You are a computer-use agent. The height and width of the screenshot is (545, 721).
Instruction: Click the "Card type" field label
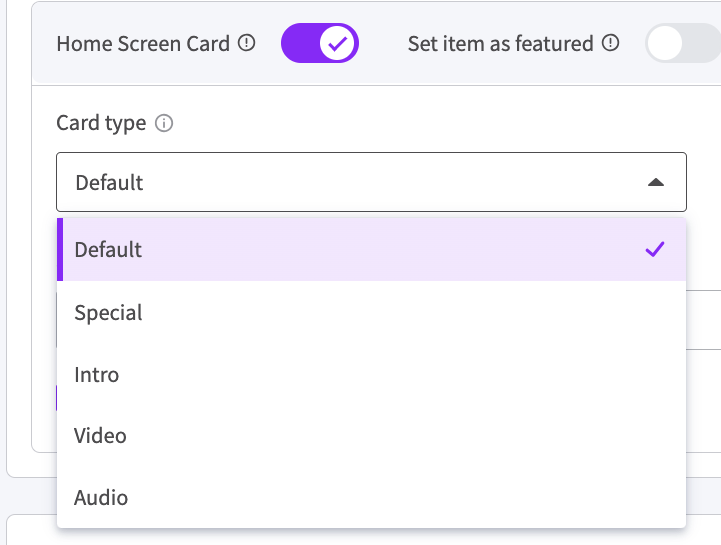pos(101,124)
